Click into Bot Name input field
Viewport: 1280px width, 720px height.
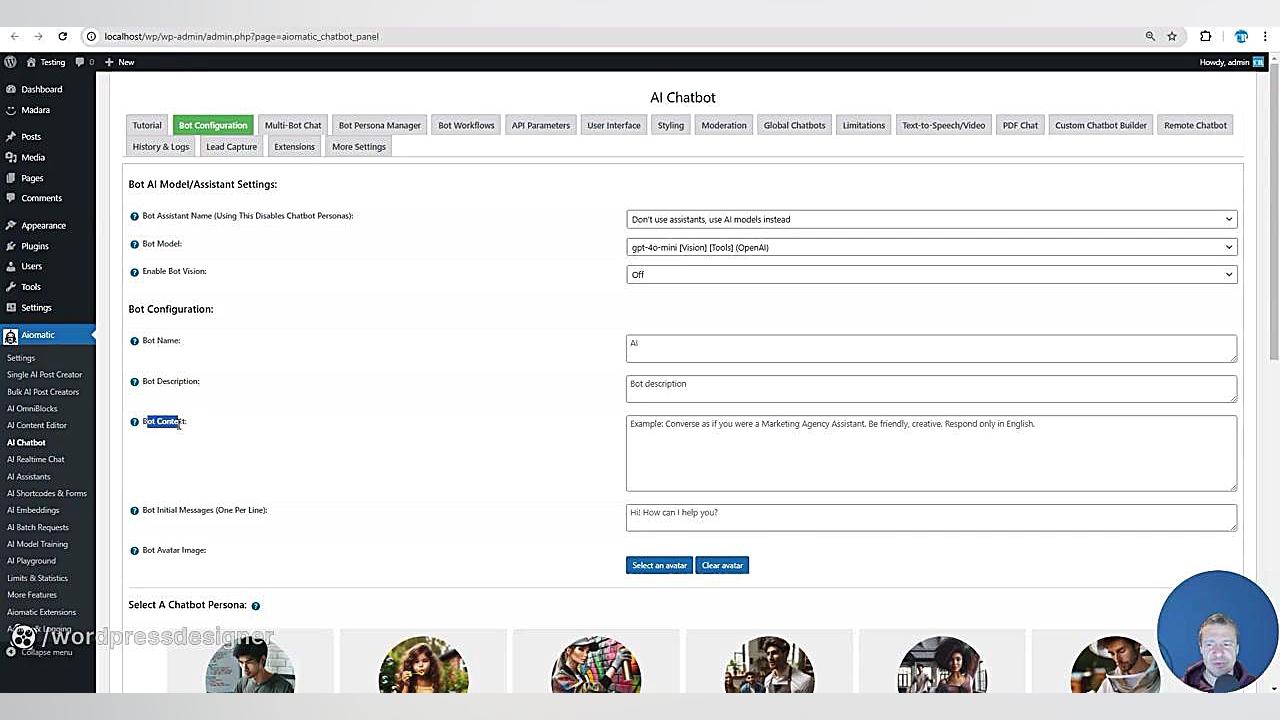[932, 348]
